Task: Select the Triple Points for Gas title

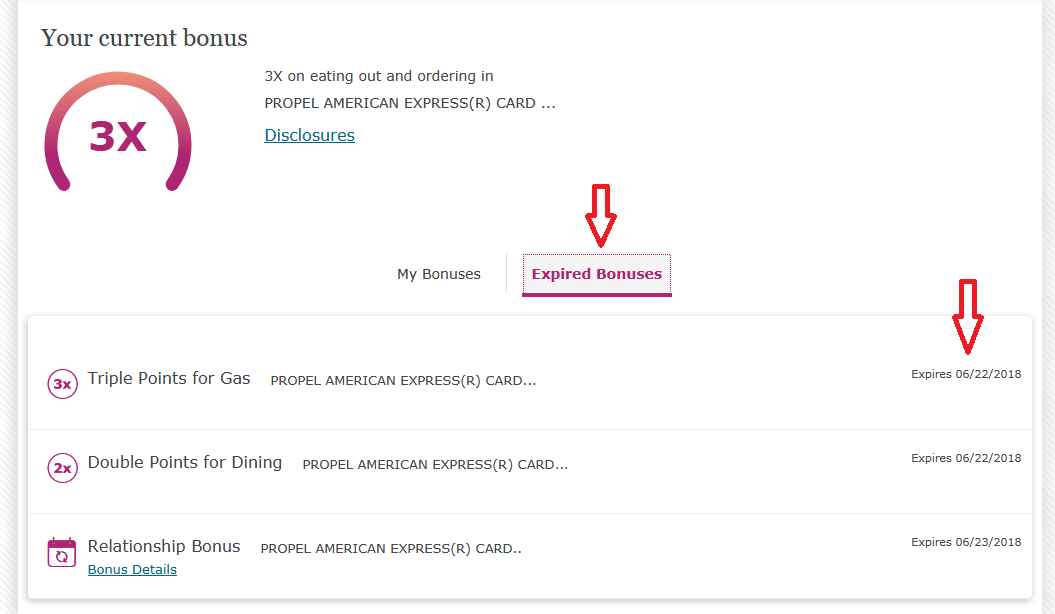Action: pyautogui.click(x=169, y=379)
